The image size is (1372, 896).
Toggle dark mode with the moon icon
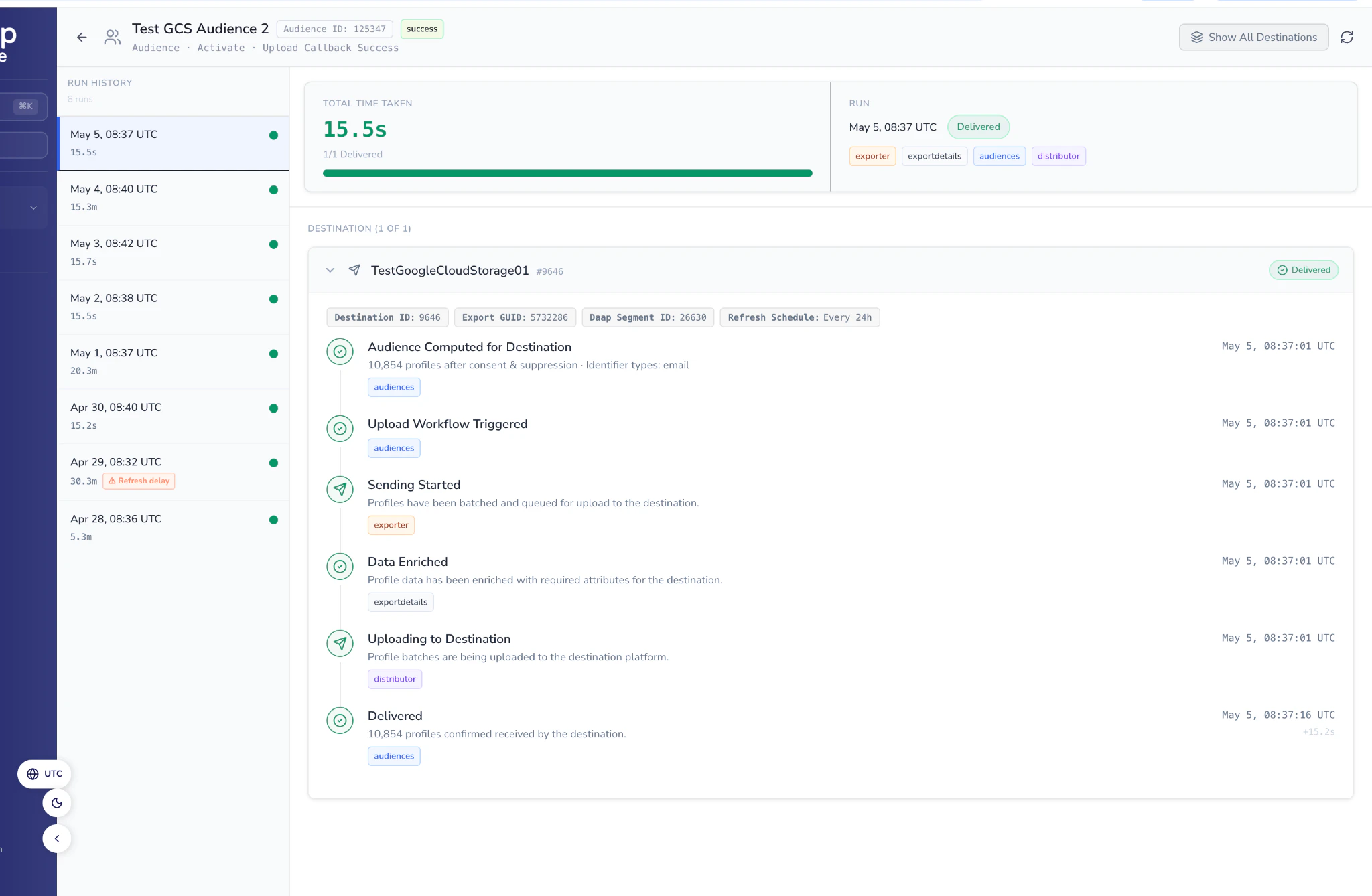point(57,803)
